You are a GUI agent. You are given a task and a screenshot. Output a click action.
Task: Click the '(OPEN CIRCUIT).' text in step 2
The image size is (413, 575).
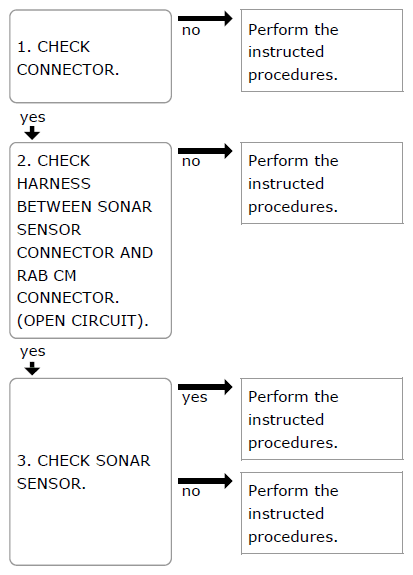pyautogui.click(x=83, y=321)
